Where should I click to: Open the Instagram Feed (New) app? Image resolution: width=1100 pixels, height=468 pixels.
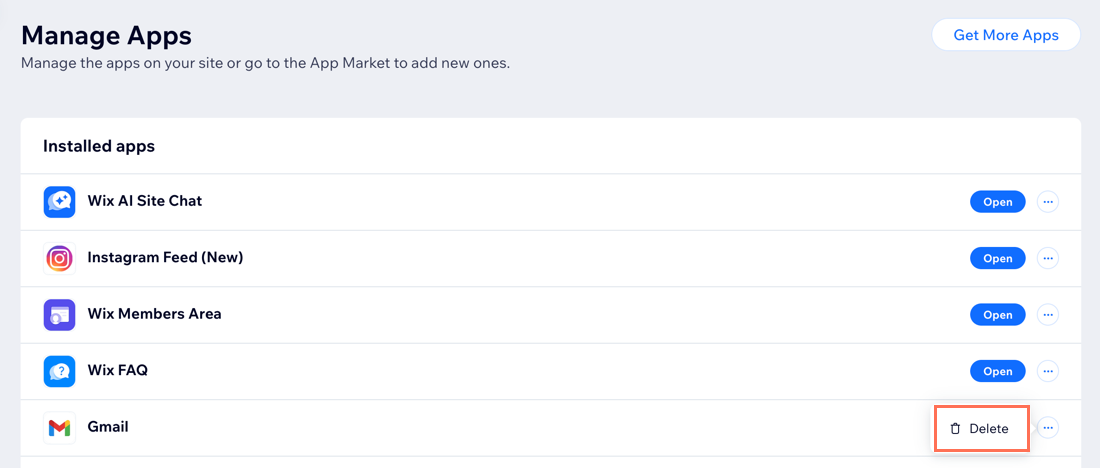click(x=998, y=258)
